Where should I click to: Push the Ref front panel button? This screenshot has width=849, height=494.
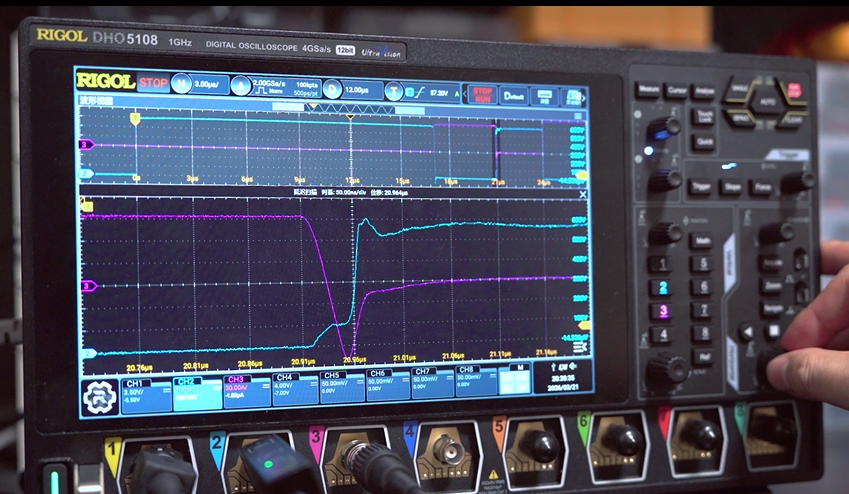(703, 356)
